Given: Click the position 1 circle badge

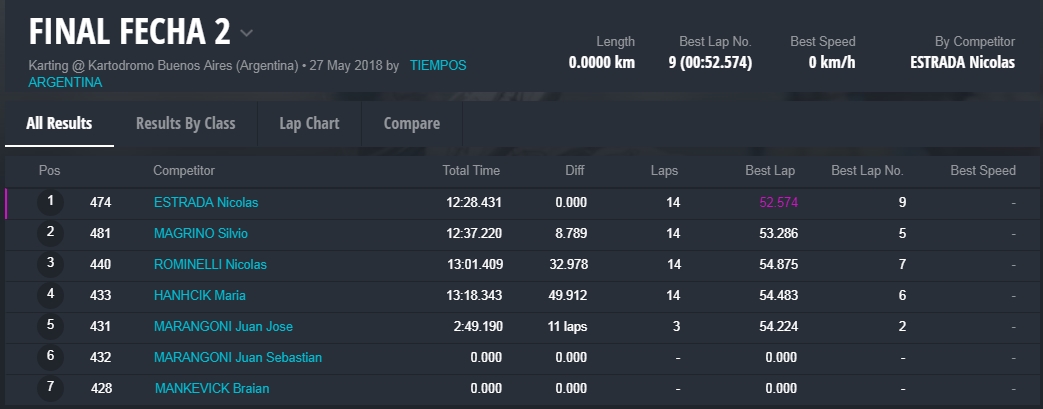Looking at the screenshot, I should coord(50,203).
